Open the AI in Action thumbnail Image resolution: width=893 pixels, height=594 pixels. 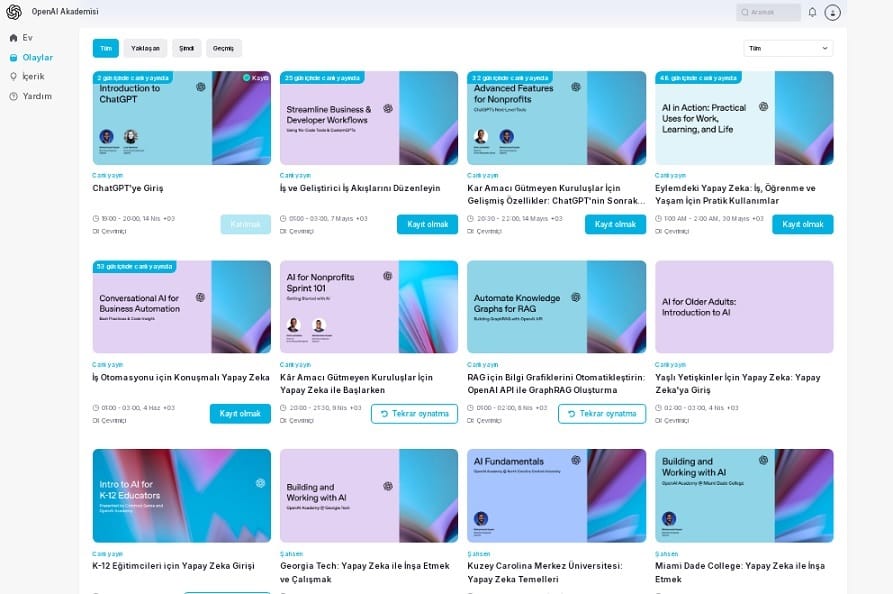744,118
